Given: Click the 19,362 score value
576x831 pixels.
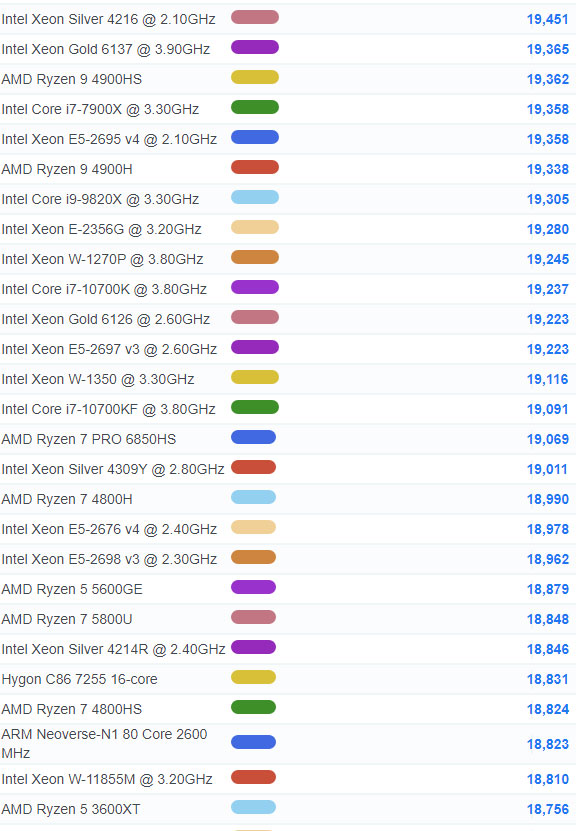Looking at the screenshot, I should tap(547, 79).
